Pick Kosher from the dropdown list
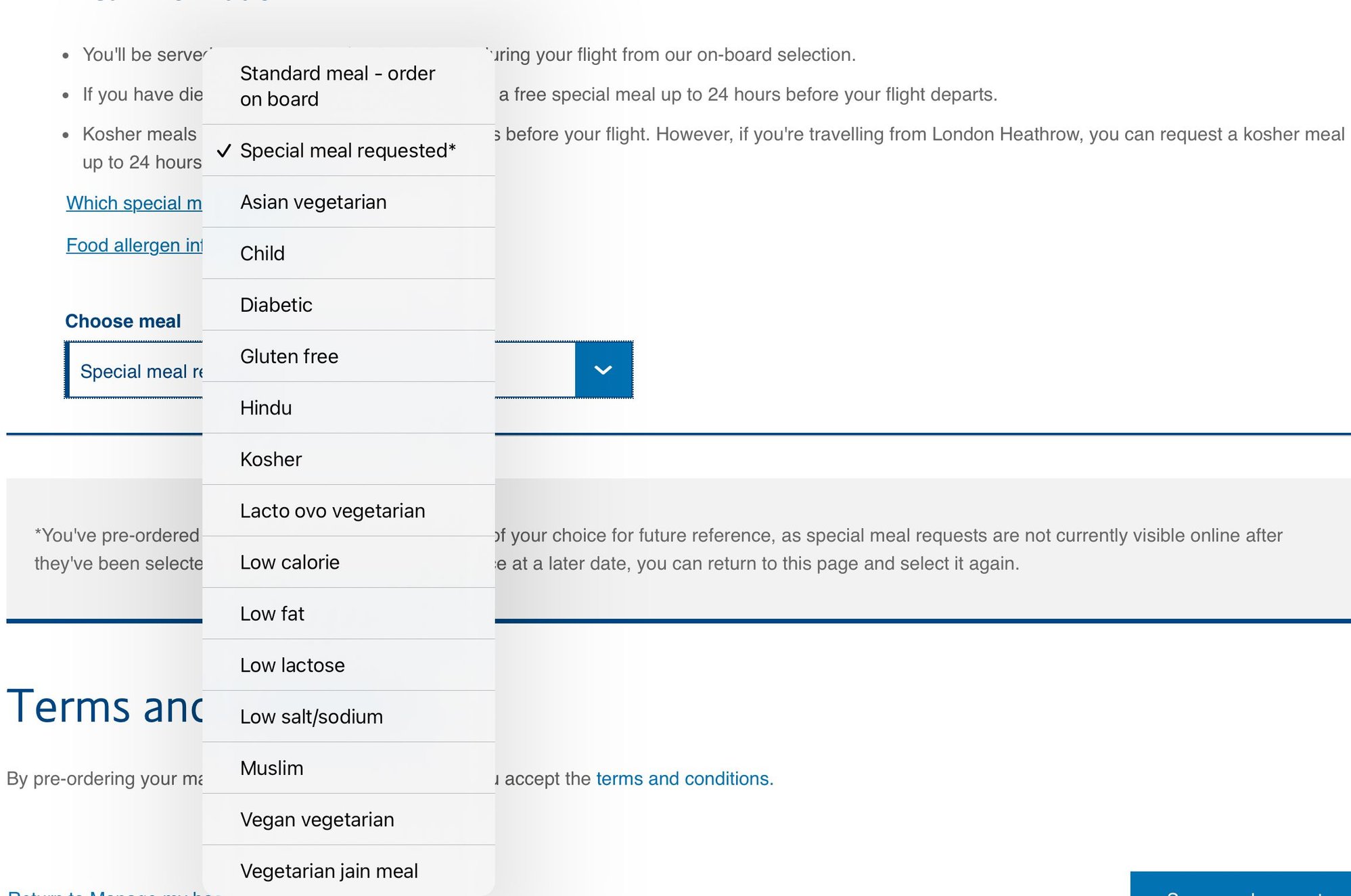This screenshot has width=1351, height=896. [271, 459]
